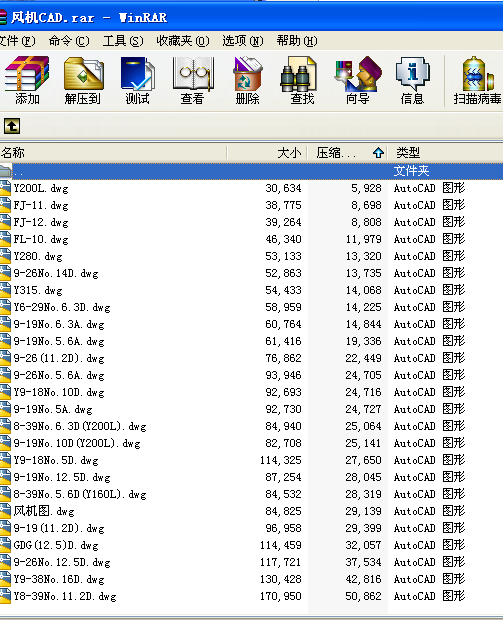Image resolution: width=503 pixels, height=620 pixels.
Task: Select file Y9-18No.10D.dwg
Action: point(59,392)
